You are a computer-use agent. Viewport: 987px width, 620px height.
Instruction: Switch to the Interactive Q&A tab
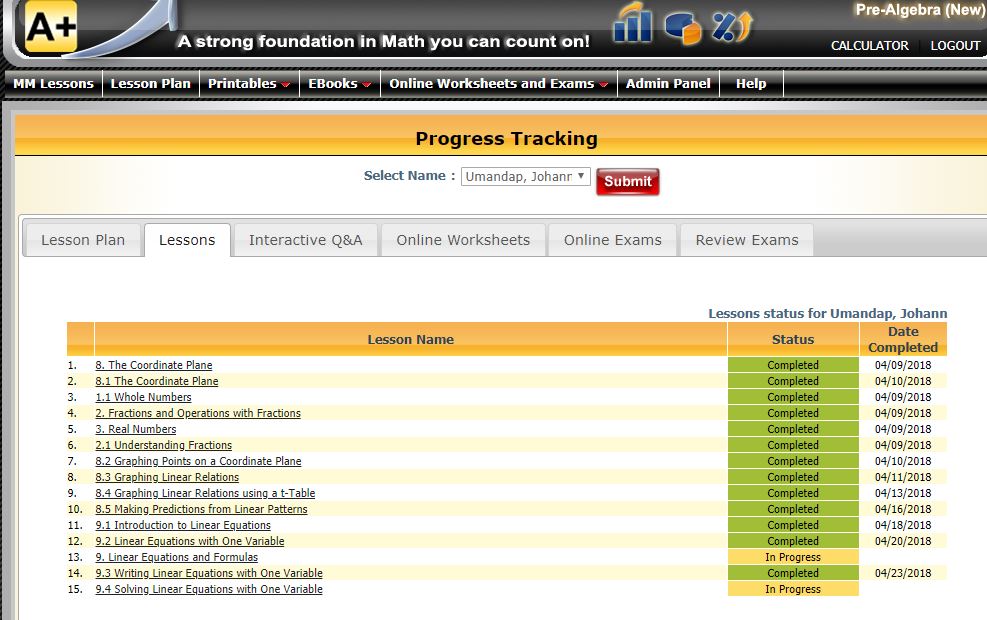point(305,240)
